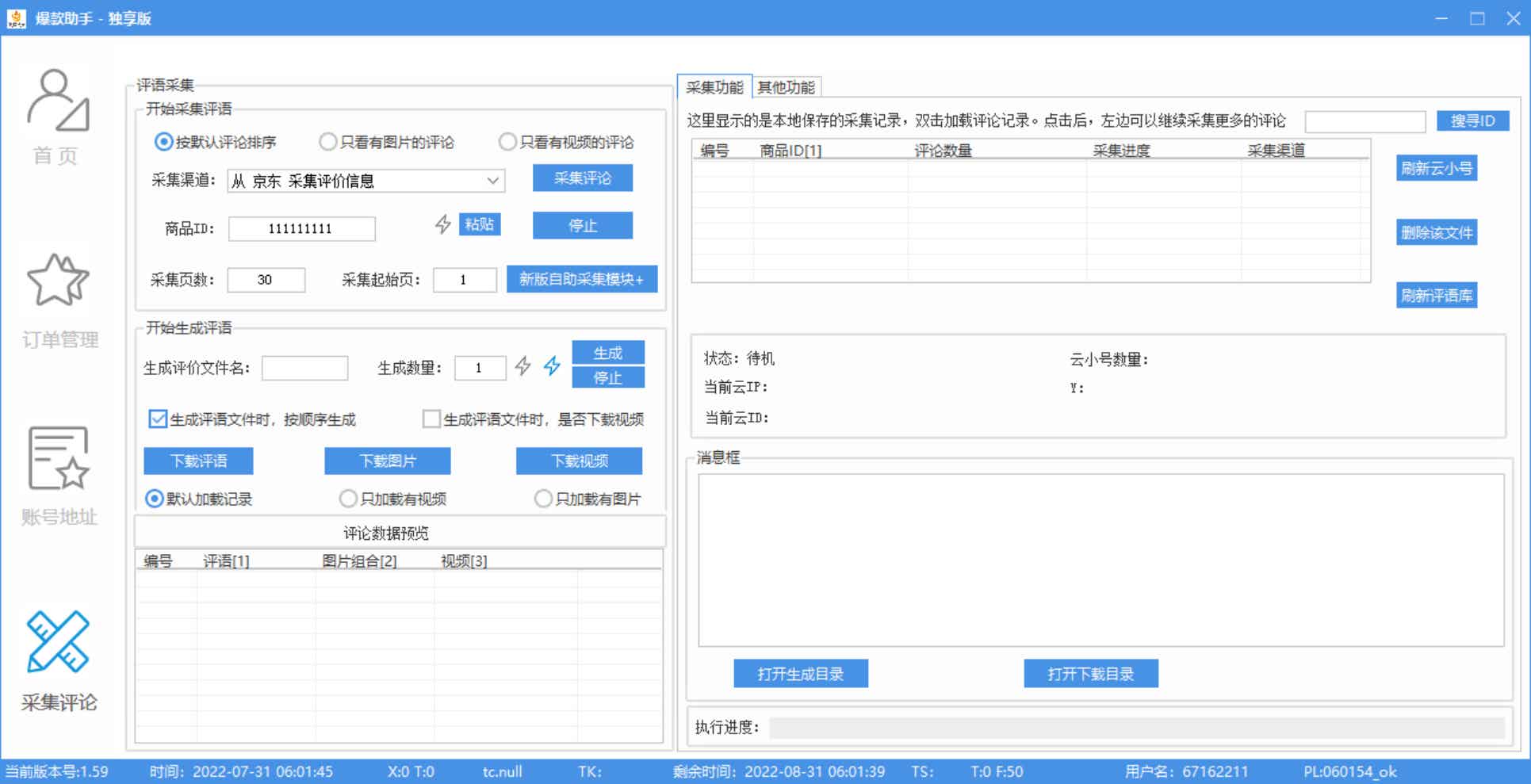Screen dimensions: 1531x784
Task: Click 打开生成目录 button
Action: [800, 674]
